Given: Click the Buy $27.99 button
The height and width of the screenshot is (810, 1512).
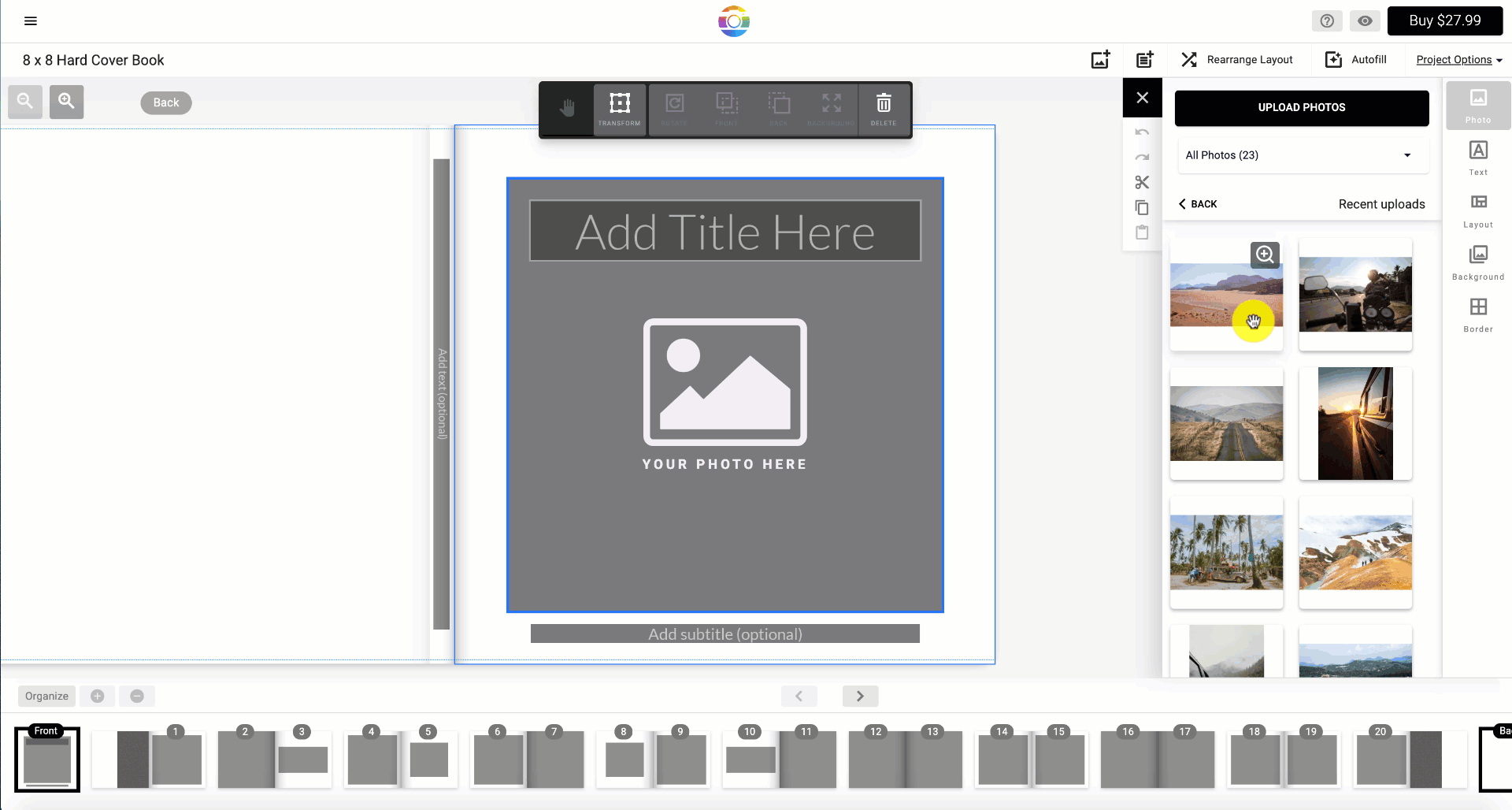Looking at the screenshot, I should coord(1444,20).
